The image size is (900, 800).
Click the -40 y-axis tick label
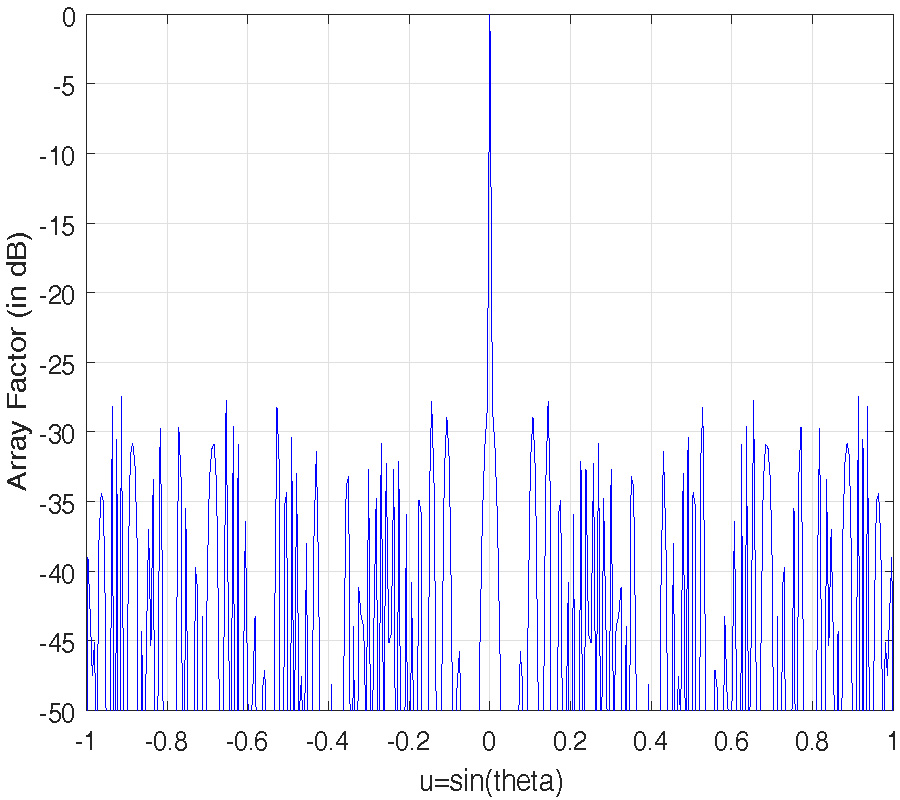click(x=58, y=573)
